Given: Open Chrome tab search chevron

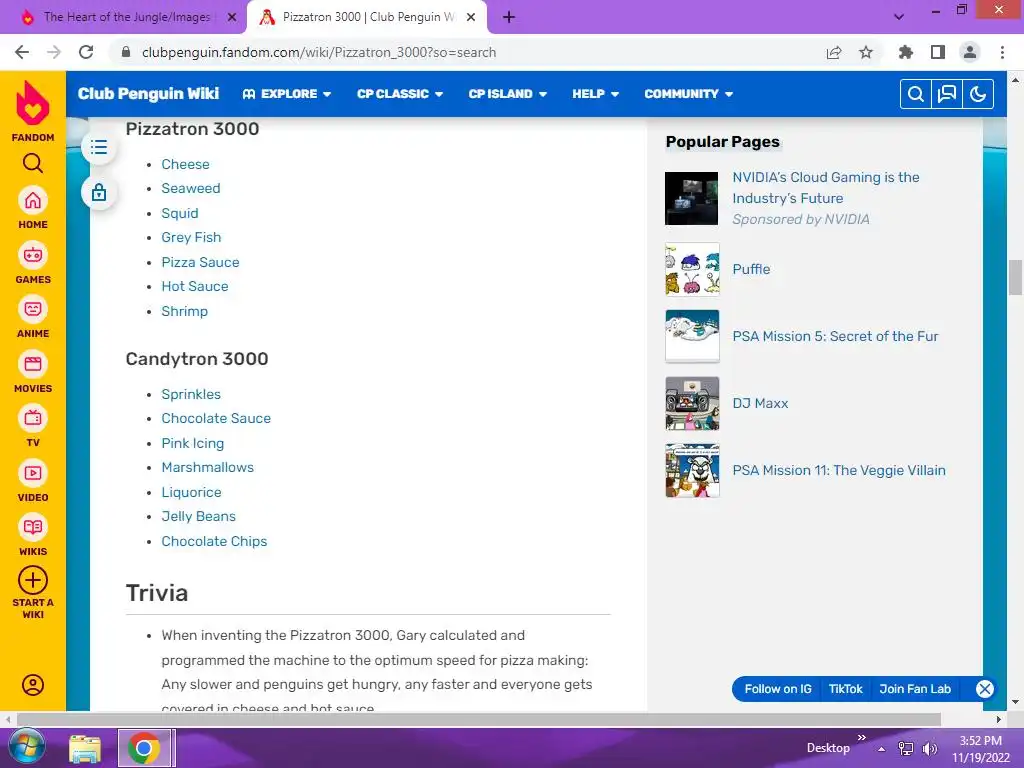Looking at the screenshot, I should [x=899, y=17].
